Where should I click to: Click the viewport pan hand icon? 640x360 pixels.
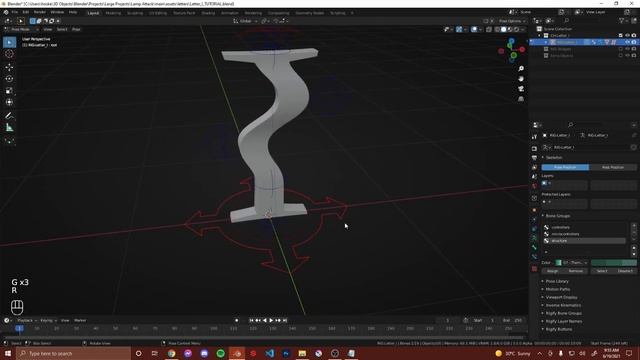tap(521, 79)
